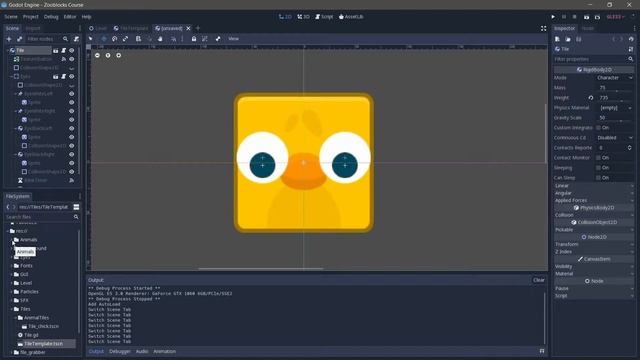Toggle the Can Sleep checkbox
The height and width of the screenshot is (360, 640).
click(599, 178)
